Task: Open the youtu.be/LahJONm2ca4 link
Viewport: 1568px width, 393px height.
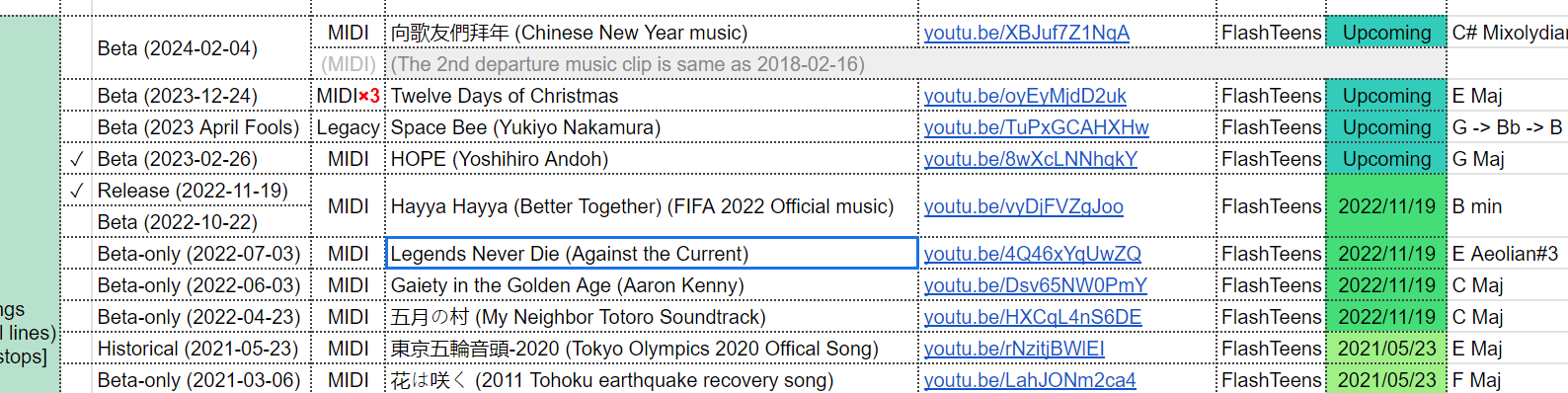Action: click(x=1030, y=380)
